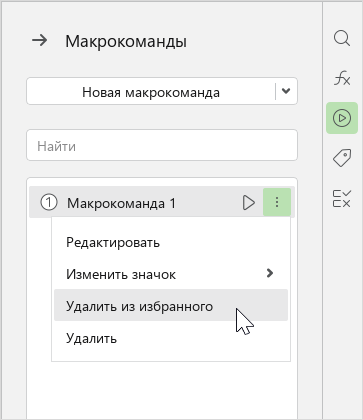Open the fx functions sidebar panel
363x420 pixels.
pyautogui.click(x=342, y=79)
